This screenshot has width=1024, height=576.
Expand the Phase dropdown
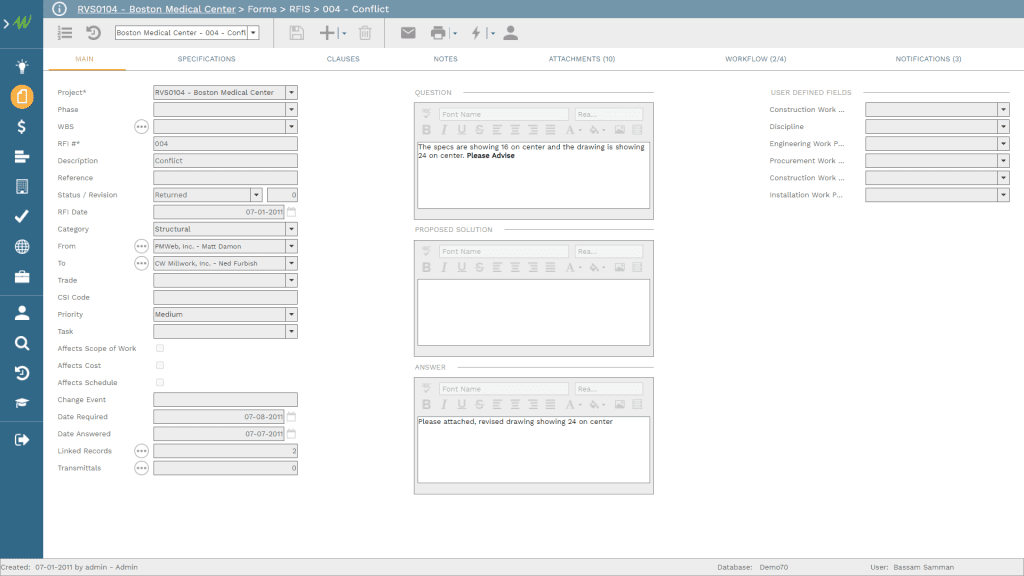point(292,110)
